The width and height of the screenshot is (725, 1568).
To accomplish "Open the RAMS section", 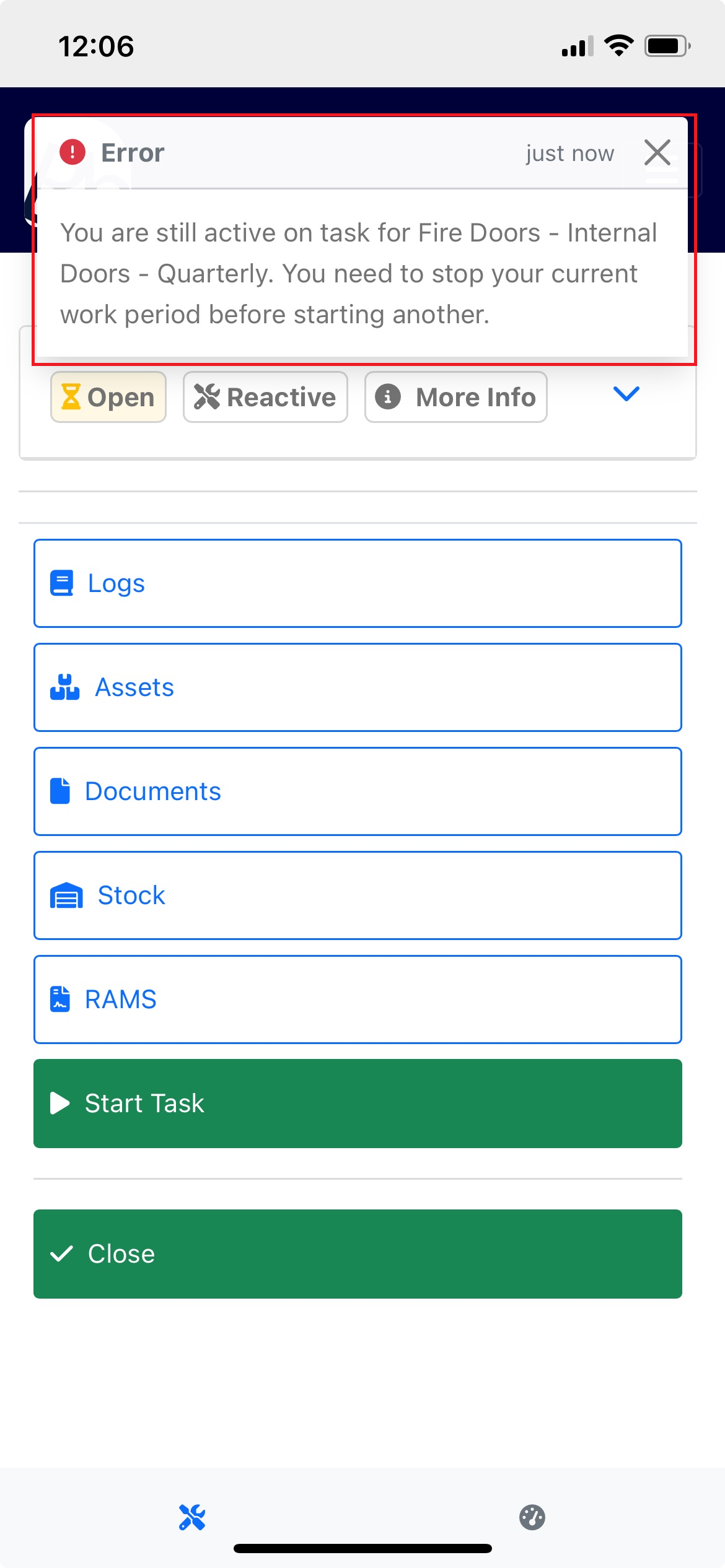I will click(358, 1000).
